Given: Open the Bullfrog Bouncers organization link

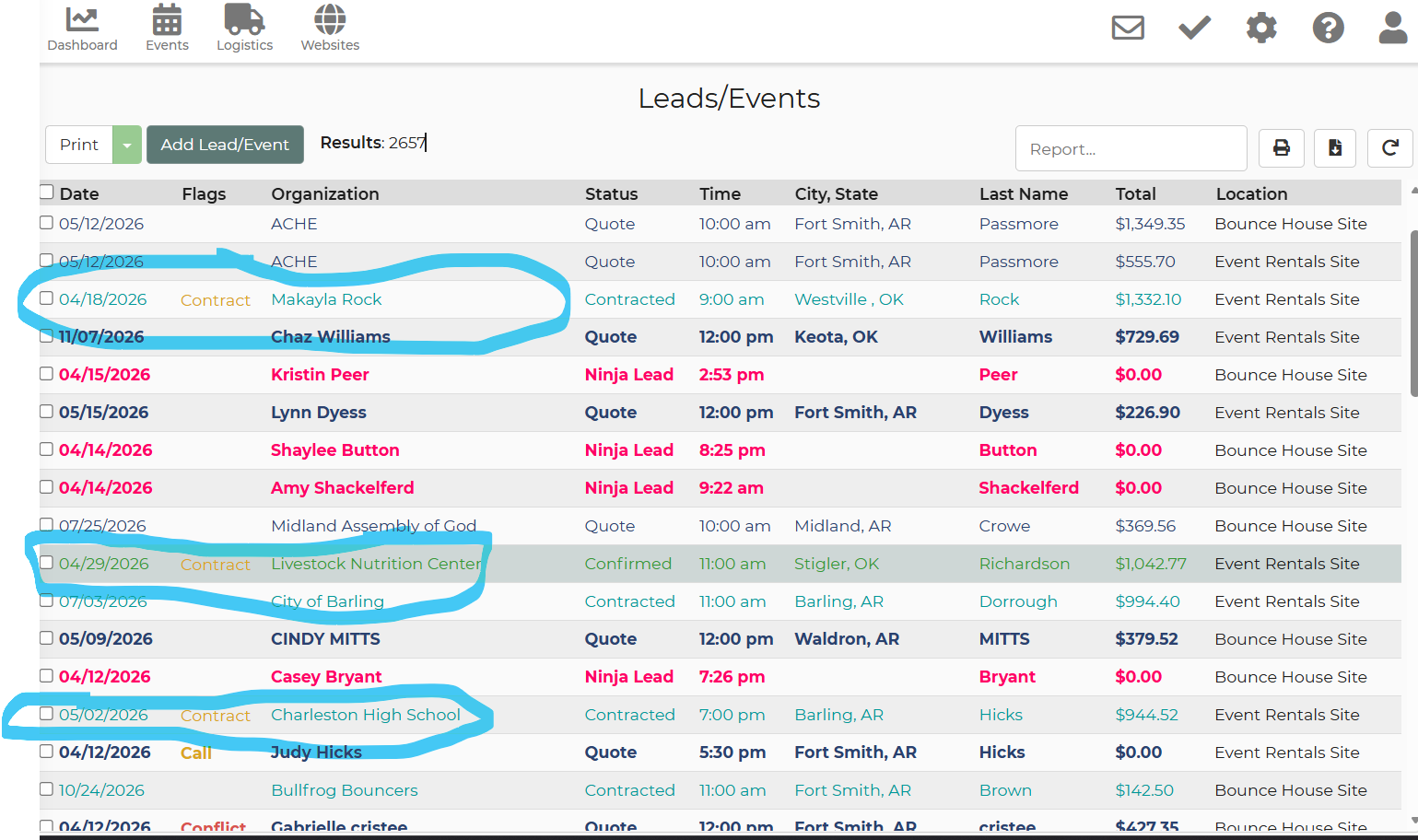Looking at the screenshot, I should 344,790.
